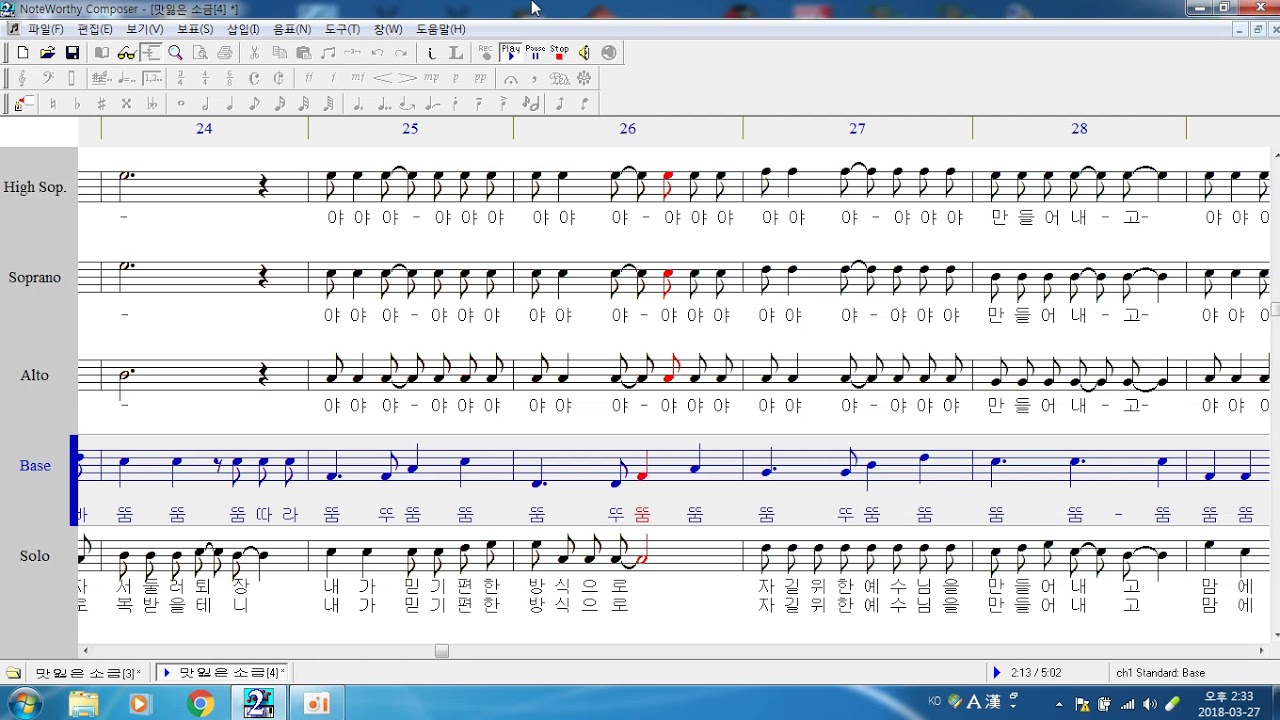The image size is (1280, 720).
Task: Open the 도움말(H) menu
Action: click(x=441, y=29)
